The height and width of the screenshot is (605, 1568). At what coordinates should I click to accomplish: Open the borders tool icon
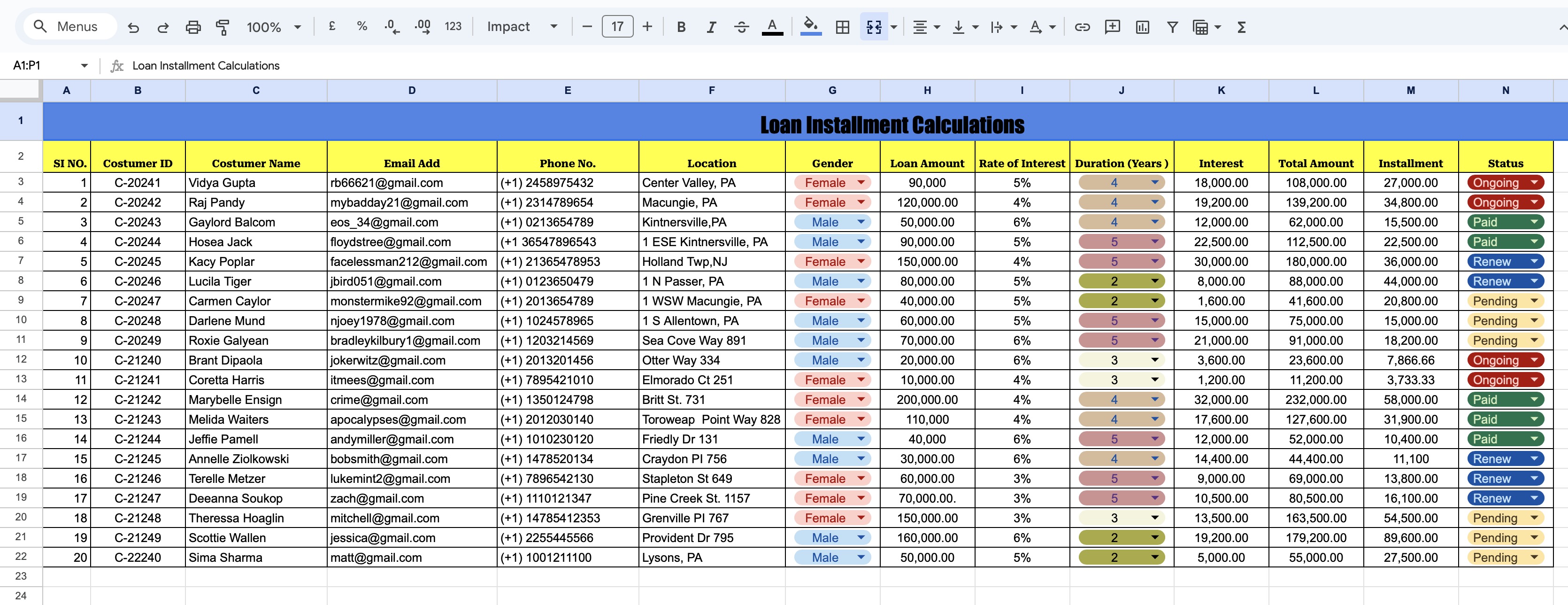pos(842,27)
